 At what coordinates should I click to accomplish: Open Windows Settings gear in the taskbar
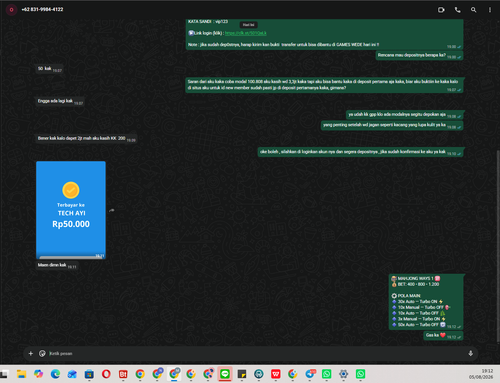pyautogui.click(x=343, y=374)
